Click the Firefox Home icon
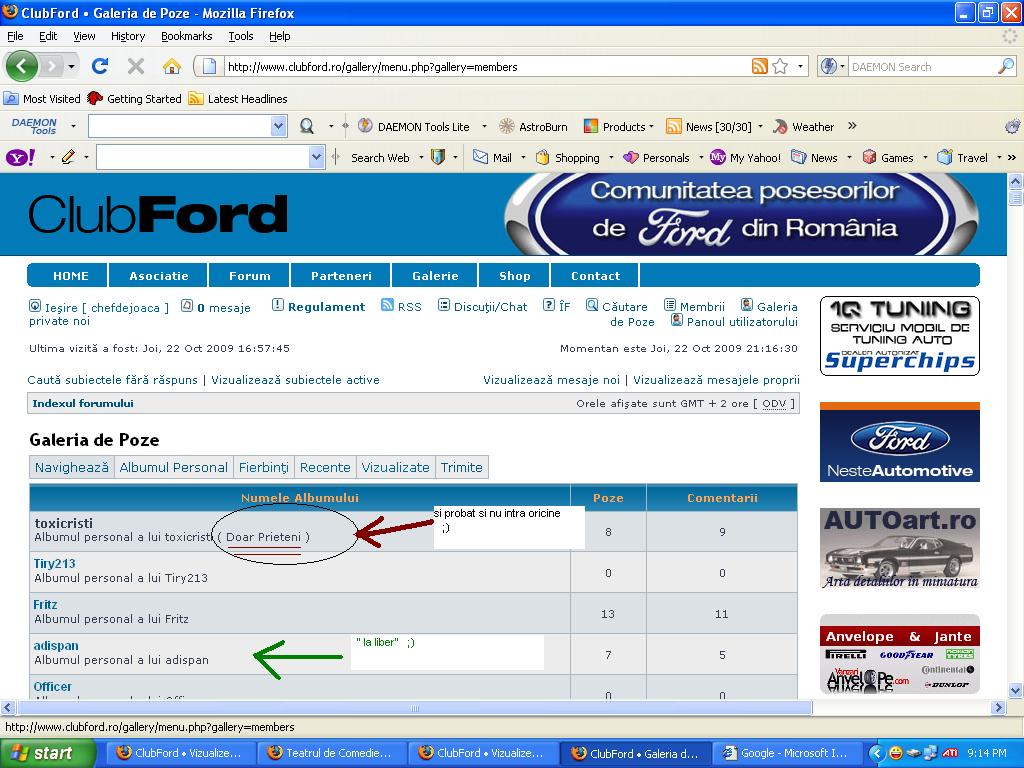 point(172,67)
